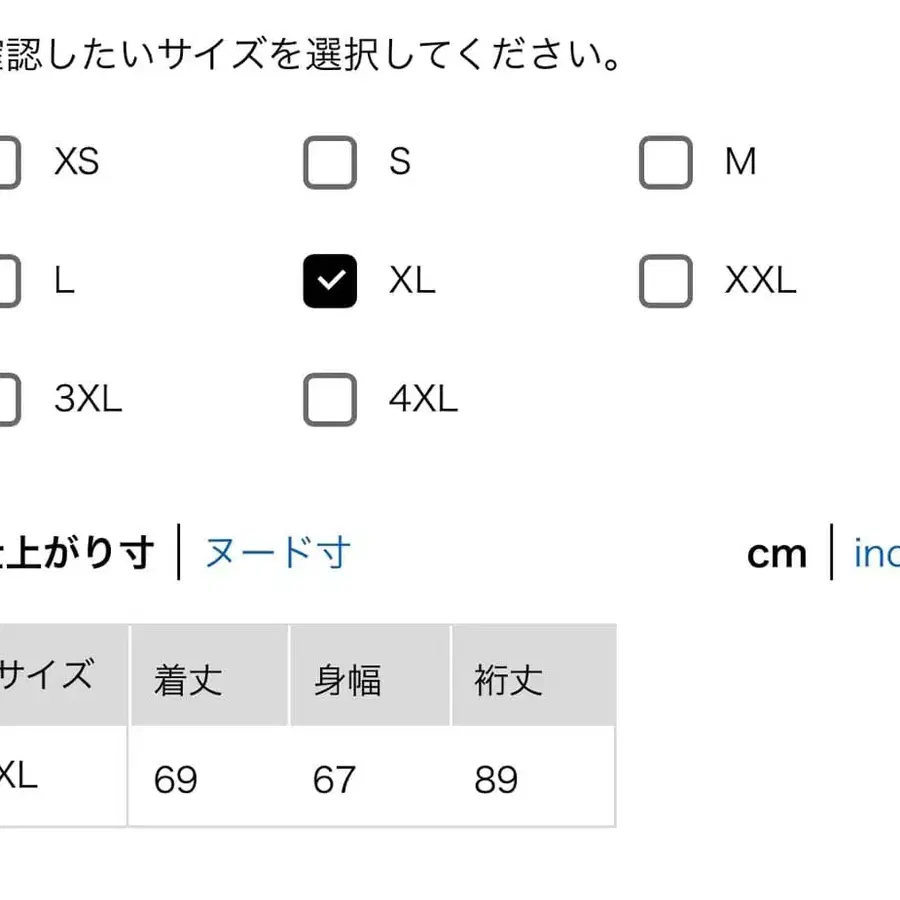Click the 着丈 value 69
This screenshot has width=900, height=900.
(x=175, y=778)
